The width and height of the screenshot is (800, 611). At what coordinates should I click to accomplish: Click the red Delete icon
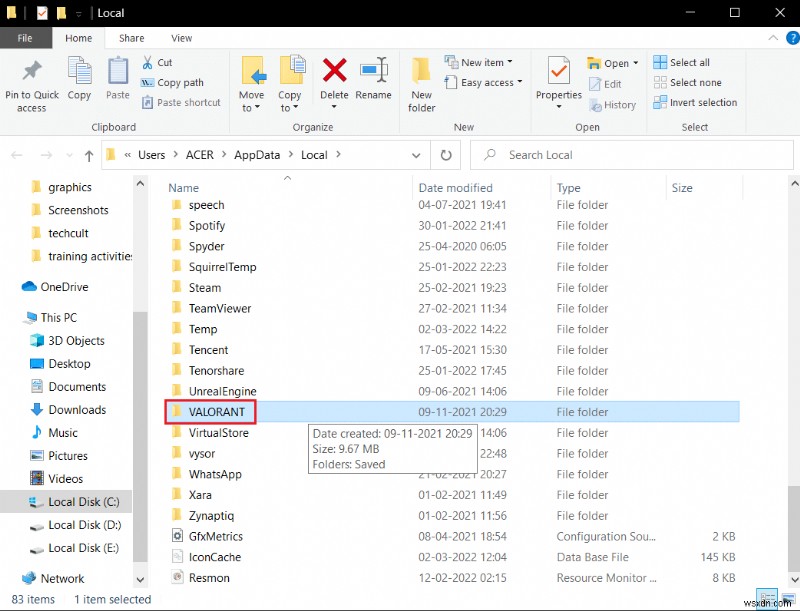tap(334, 70)
